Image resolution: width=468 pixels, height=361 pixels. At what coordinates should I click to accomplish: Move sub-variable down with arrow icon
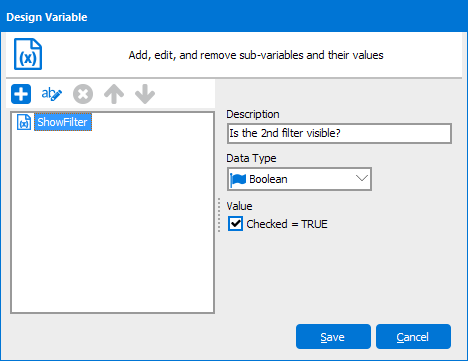tap(145, 94)
